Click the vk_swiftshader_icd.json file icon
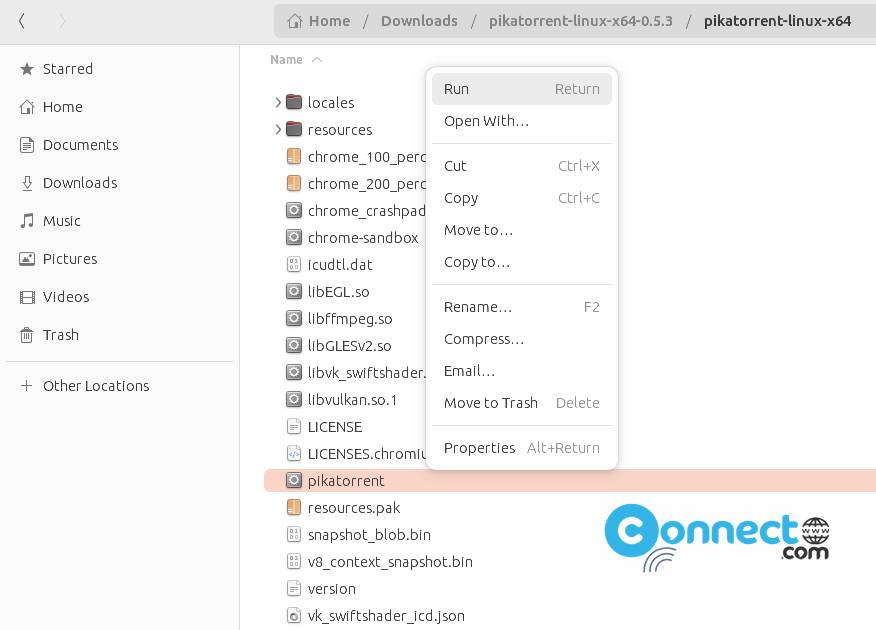This screenshot has width=876, height=630. [294, 615]
